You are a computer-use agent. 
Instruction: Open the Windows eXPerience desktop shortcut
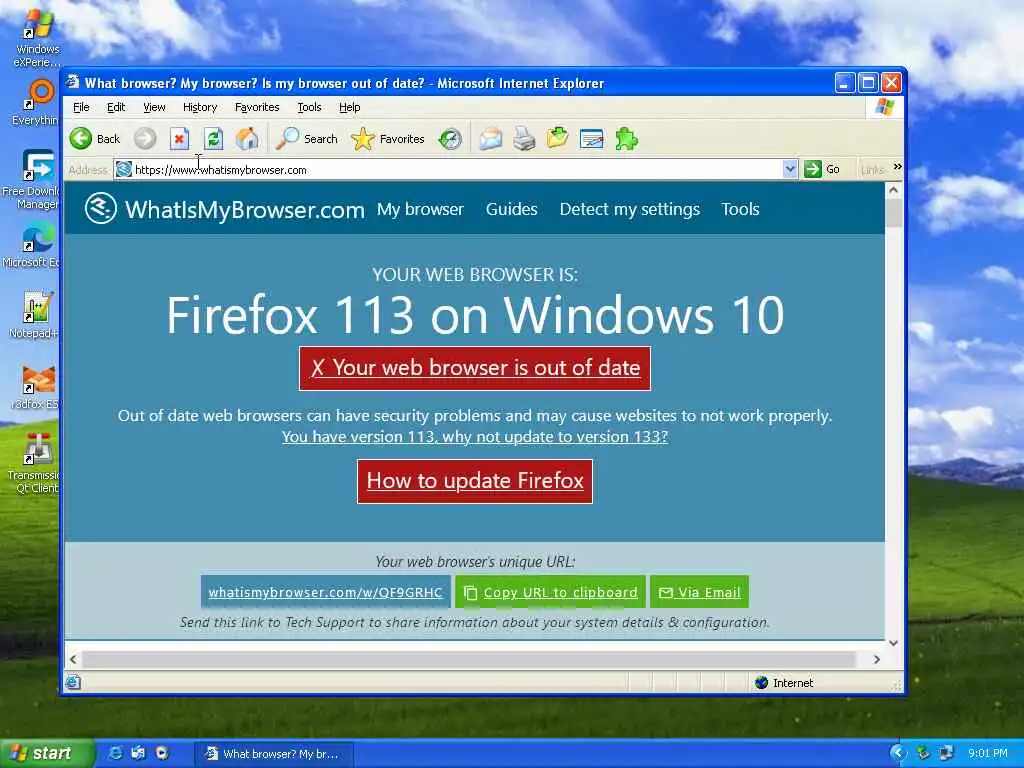point(38,39)
